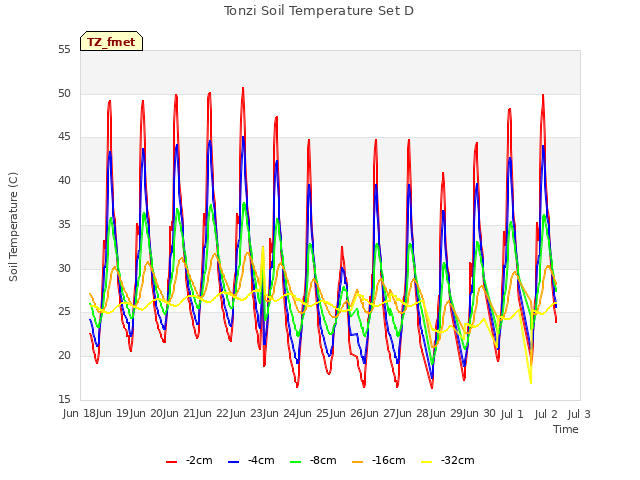Click the 35 y-axis tick label
The width and height of the screenshot is (640, 480).
(64, 224)
